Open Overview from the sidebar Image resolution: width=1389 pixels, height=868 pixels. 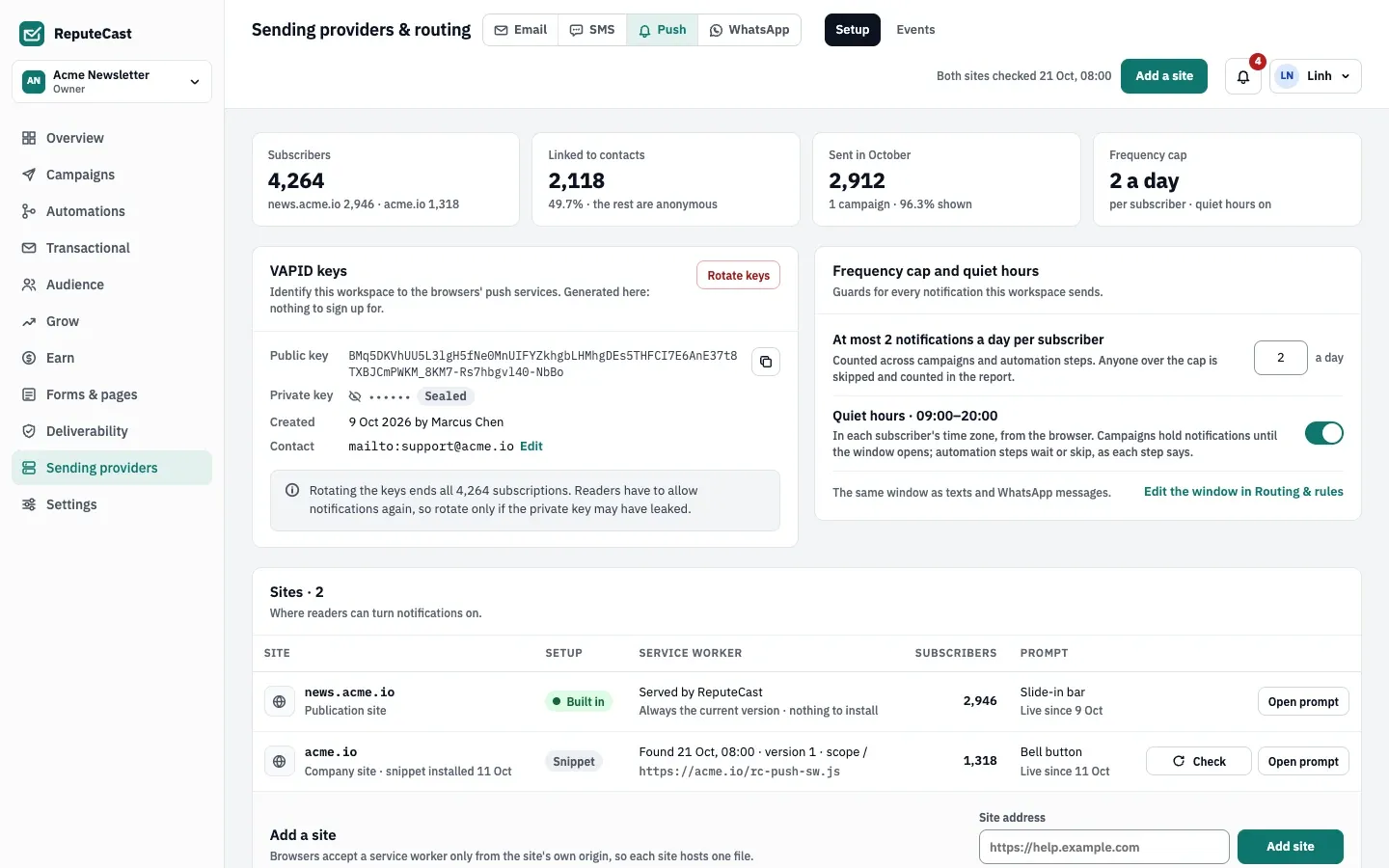pyautogui.click(x=112, y=138)
